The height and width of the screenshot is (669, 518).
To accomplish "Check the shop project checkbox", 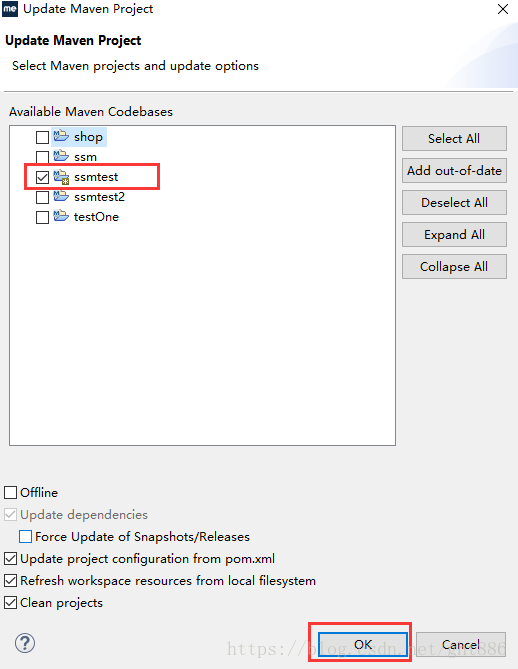I will click(42, 137).
